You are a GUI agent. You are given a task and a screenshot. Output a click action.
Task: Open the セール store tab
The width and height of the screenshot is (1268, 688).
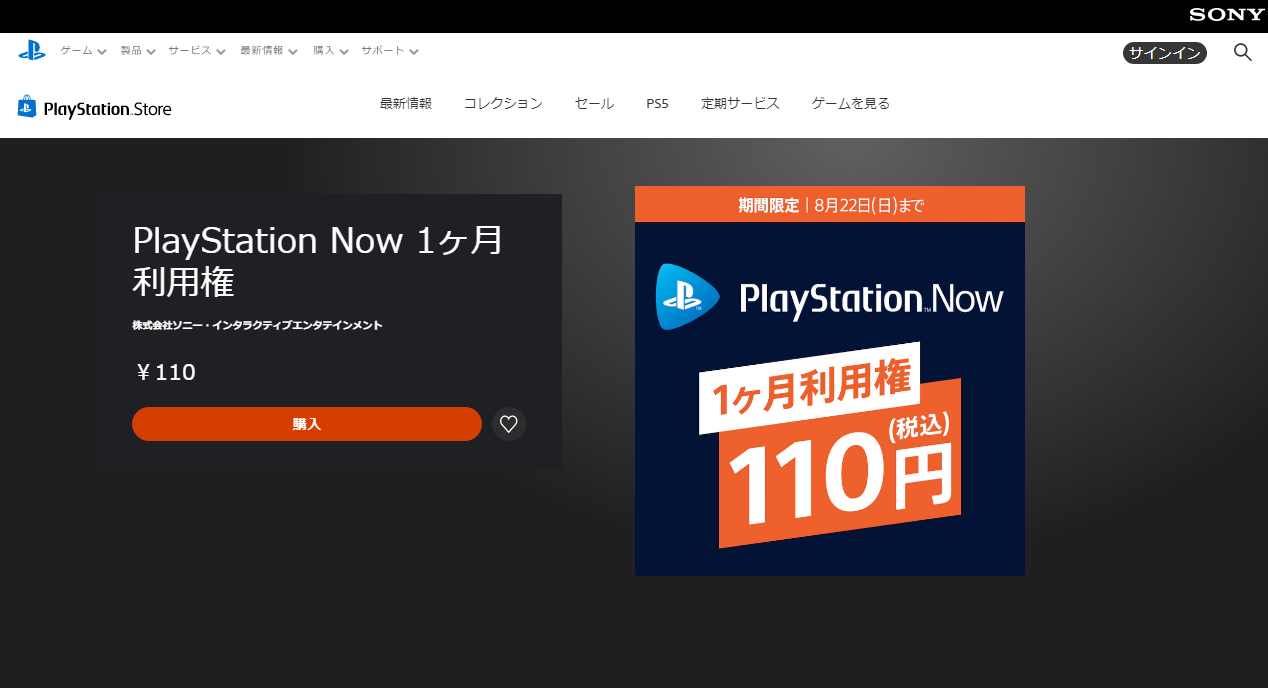point(595,103)
